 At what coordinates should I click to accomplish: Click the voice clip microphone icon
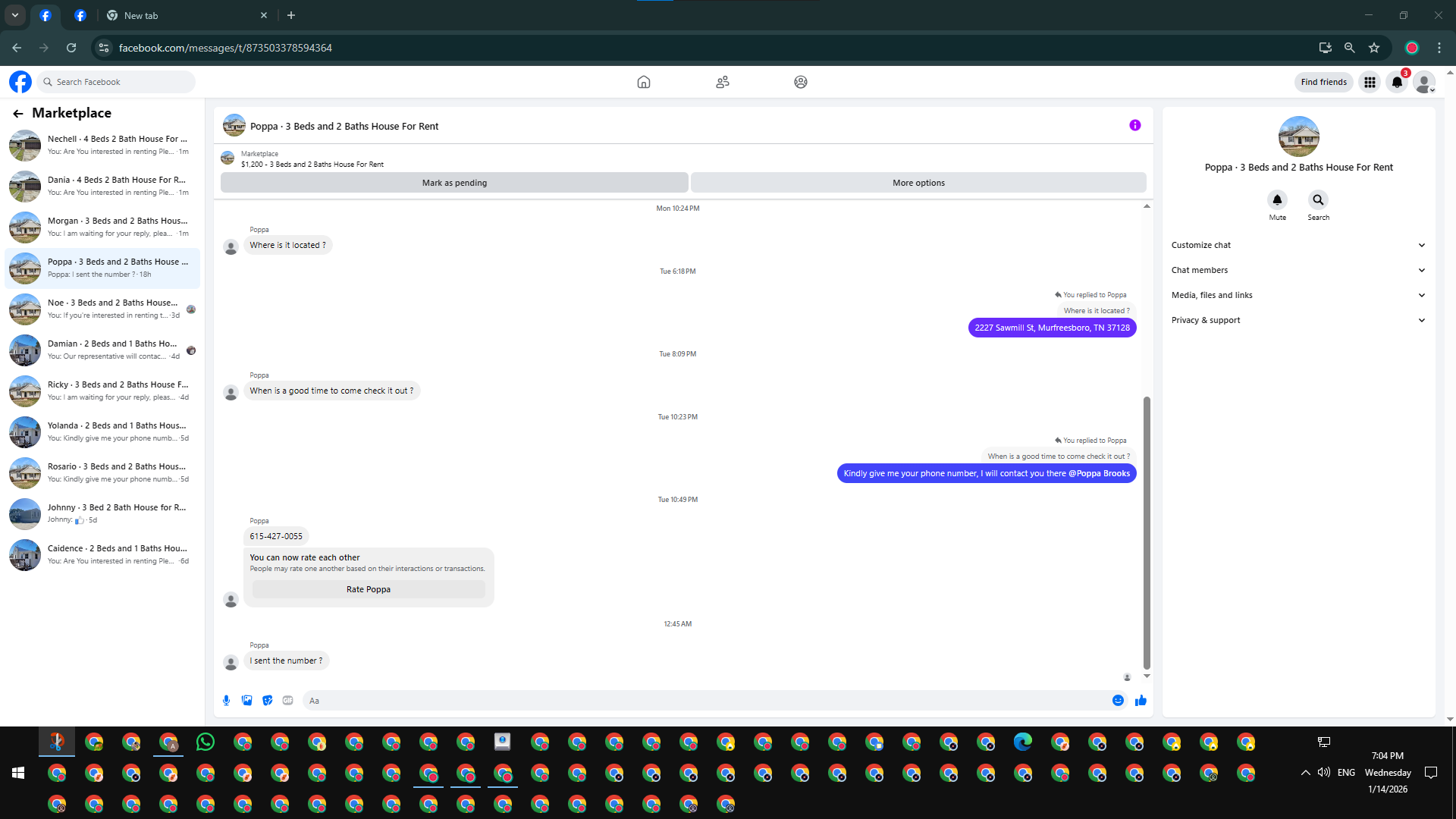[226, 701]
